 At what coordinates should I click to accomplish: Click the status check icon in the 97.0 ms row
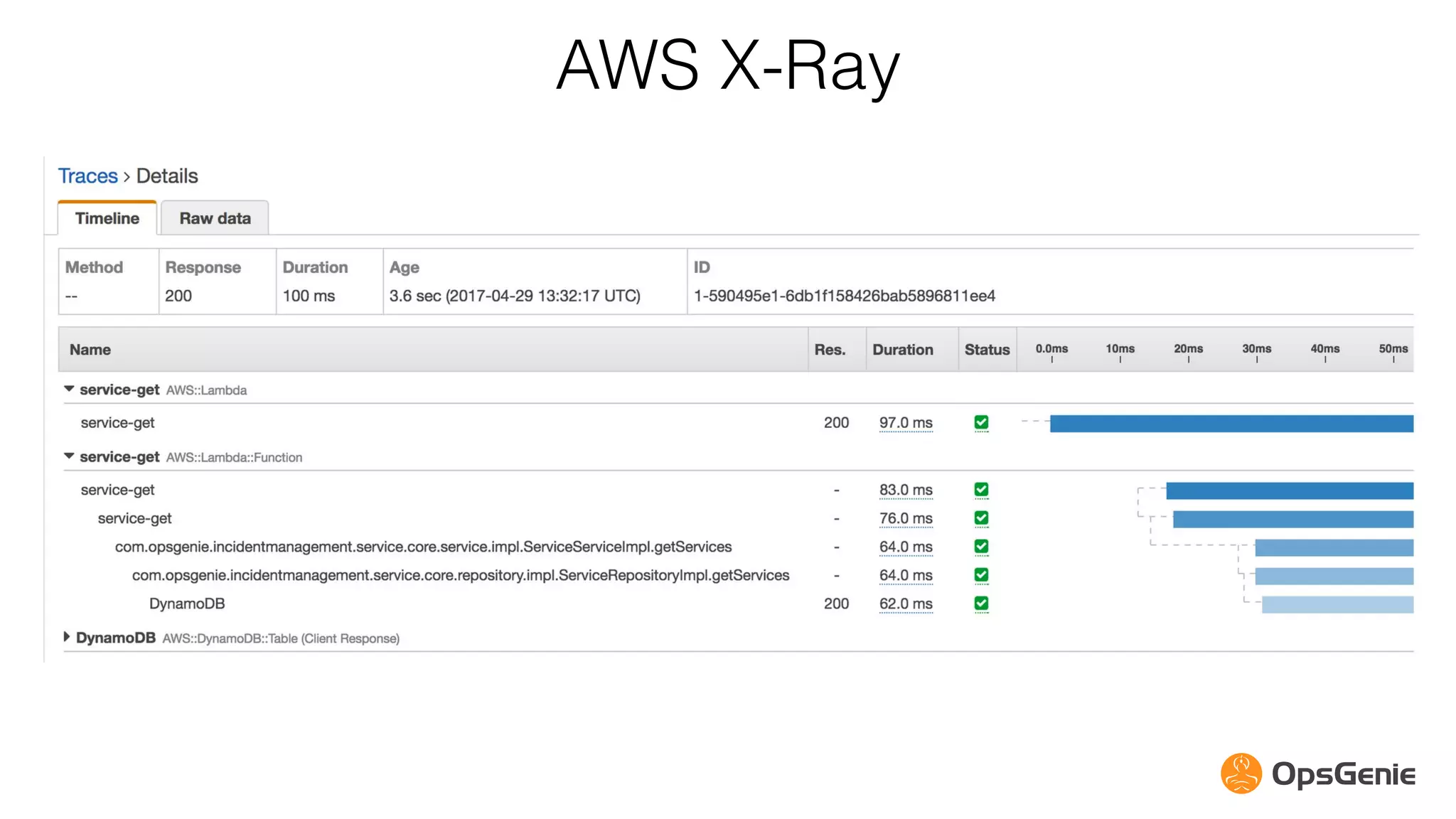[x=981, y=422]
